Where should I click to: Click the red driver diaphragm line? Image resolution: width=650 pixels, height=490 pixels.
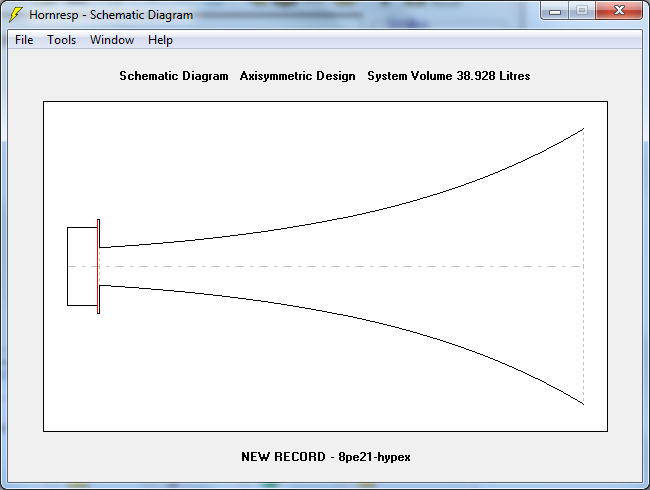(x=98, y=267)
